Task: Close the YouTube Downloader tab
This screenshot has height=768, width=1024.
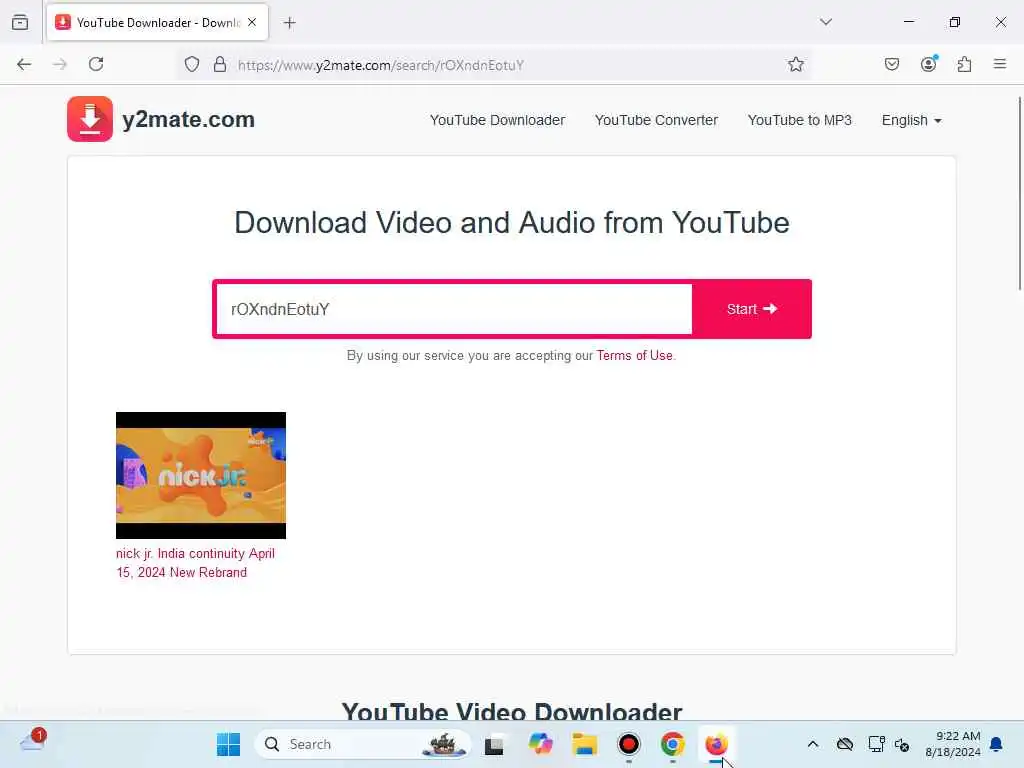Action: pyautogui.click(x=252, y=22)
